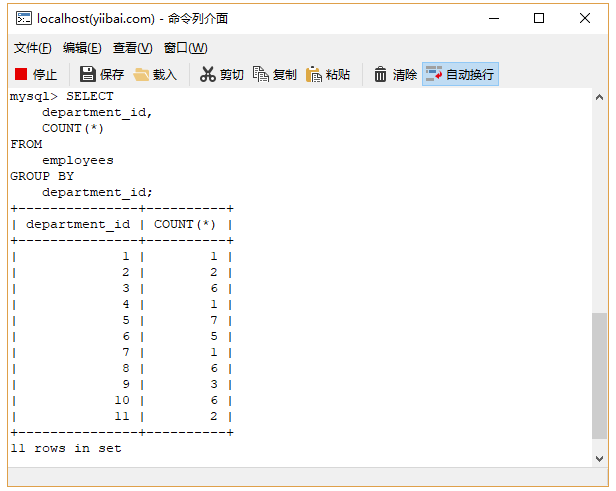Maximize the command line window
This screenshot has height=491, width=616.
pyautogui.click(x=539, y=18)
